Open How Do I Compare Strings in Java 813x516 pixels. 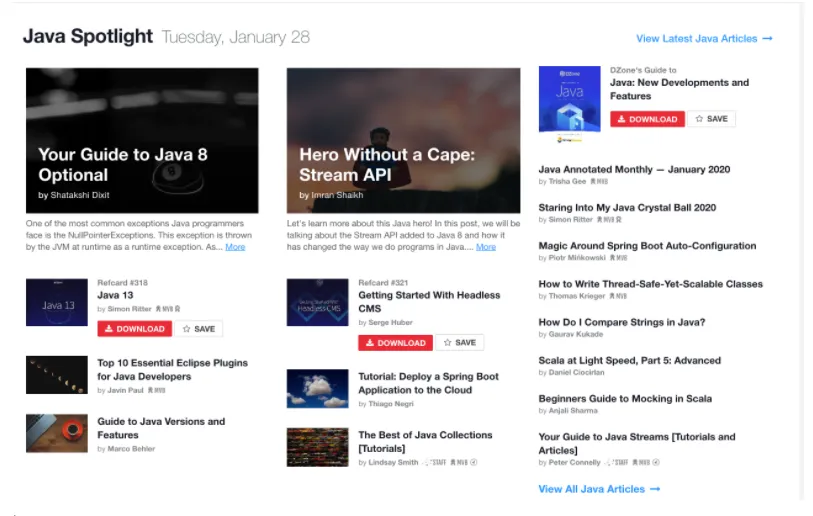click(x=622, y=322)
